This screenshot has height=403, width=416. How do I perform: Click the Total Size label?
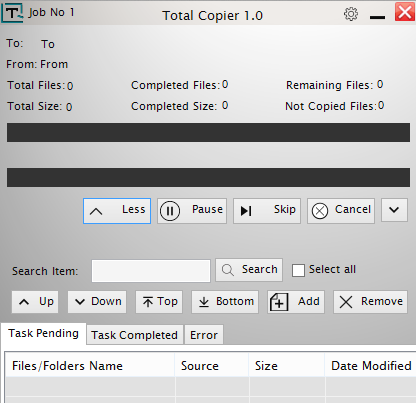pos(35,106)
